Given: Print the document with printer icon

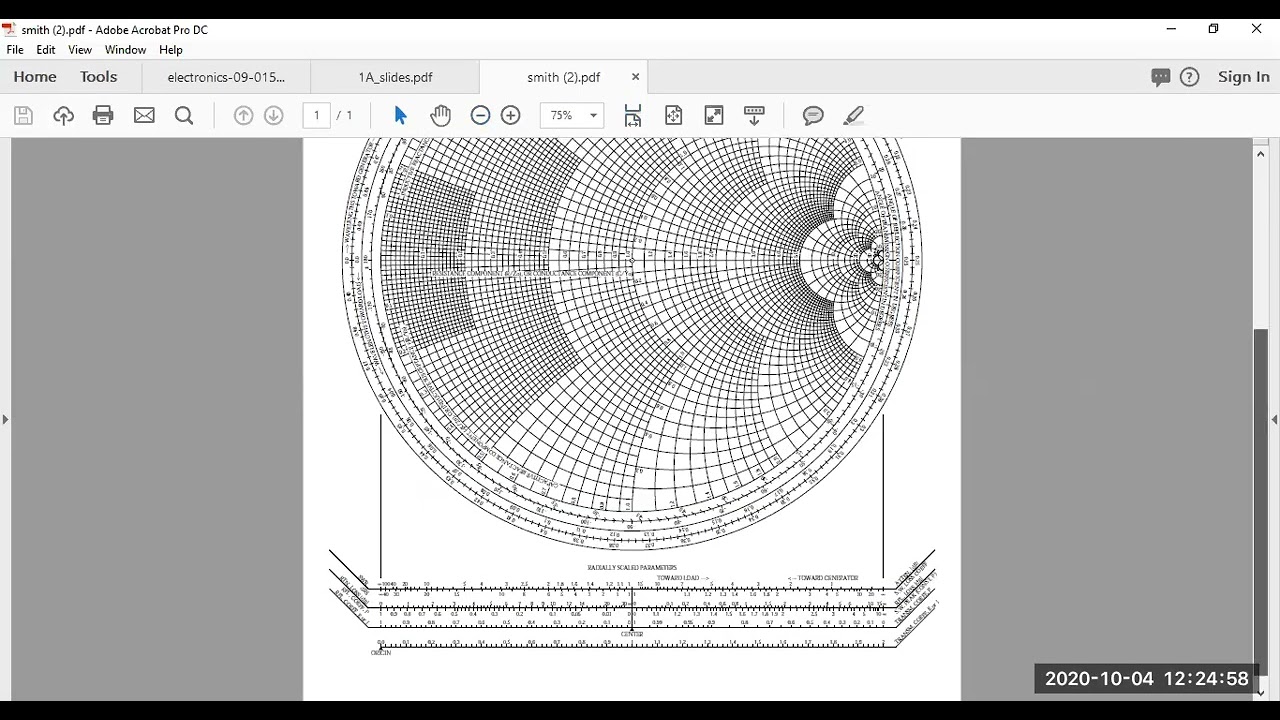Looking at the screenshot, I should point(103,116).
